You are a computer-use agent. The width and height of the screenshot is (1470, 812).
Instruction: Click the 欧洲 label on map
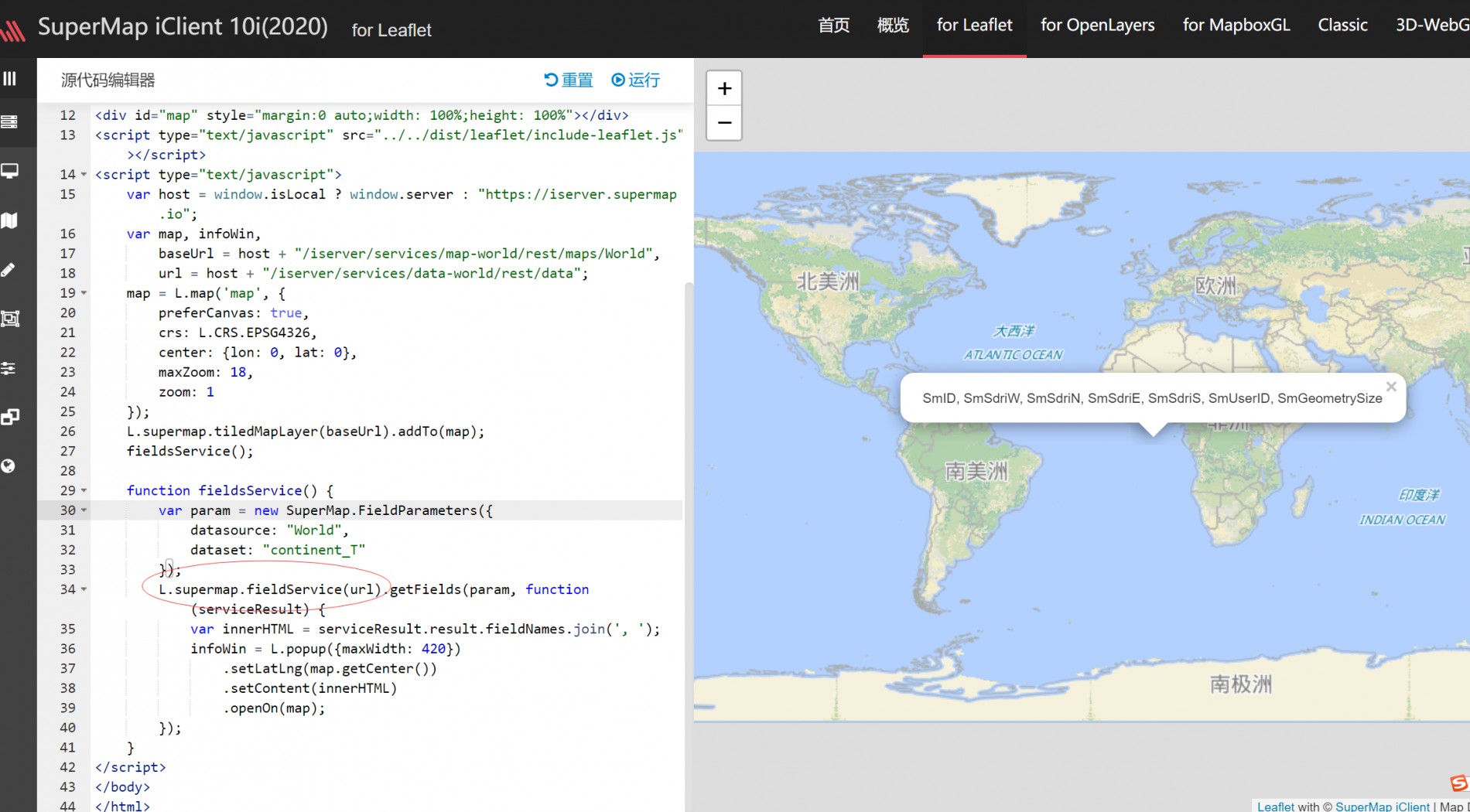pos(1215,285)
